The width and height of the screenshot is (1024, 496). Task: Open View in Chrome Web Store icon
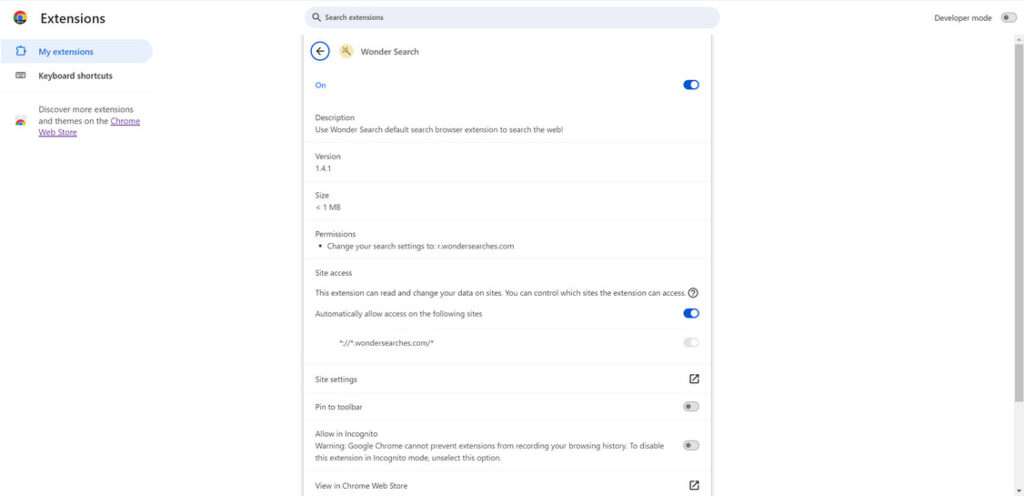point(694,486)
